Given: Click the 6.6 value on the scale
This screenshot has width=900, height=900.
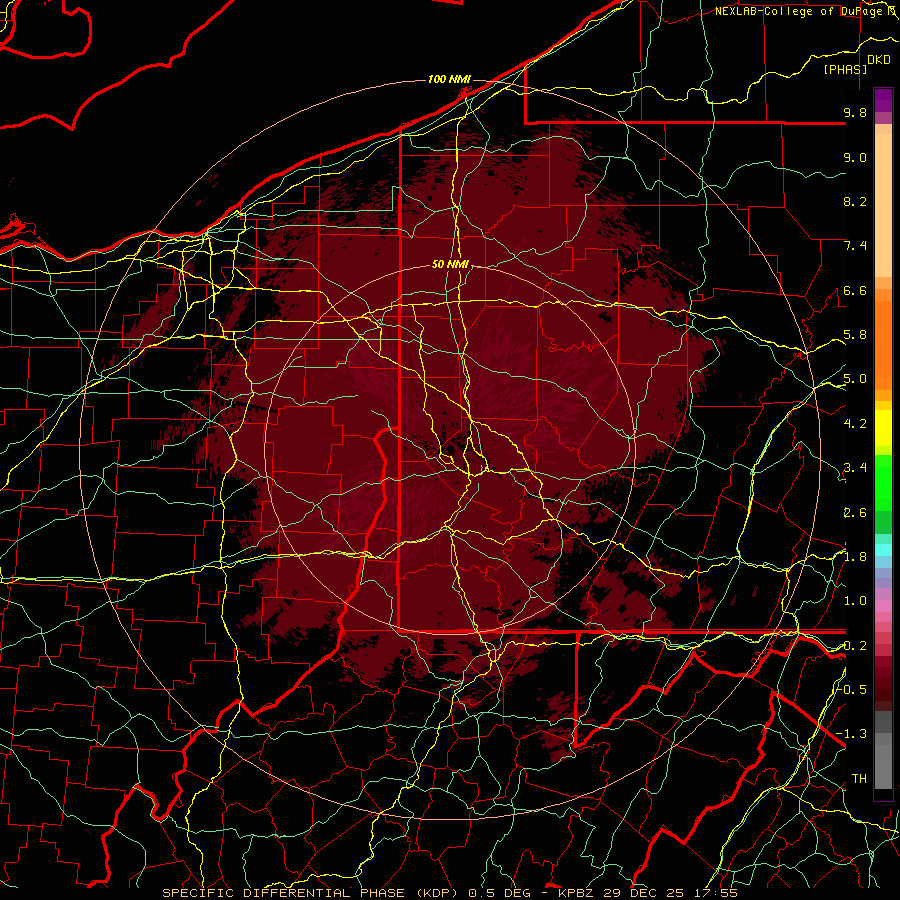Looking at the screenshot, I should tap(855, 290).
